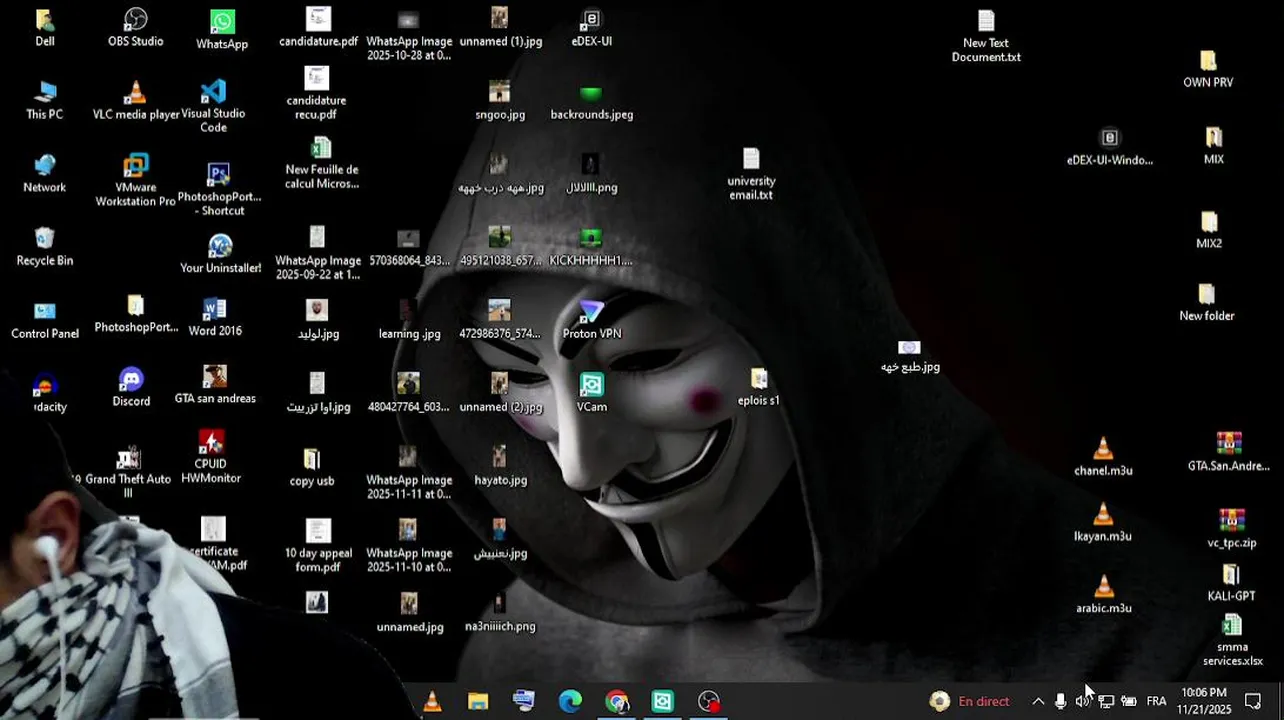
Task: Open the MIX2 folder
Action: pos(1209,230)
